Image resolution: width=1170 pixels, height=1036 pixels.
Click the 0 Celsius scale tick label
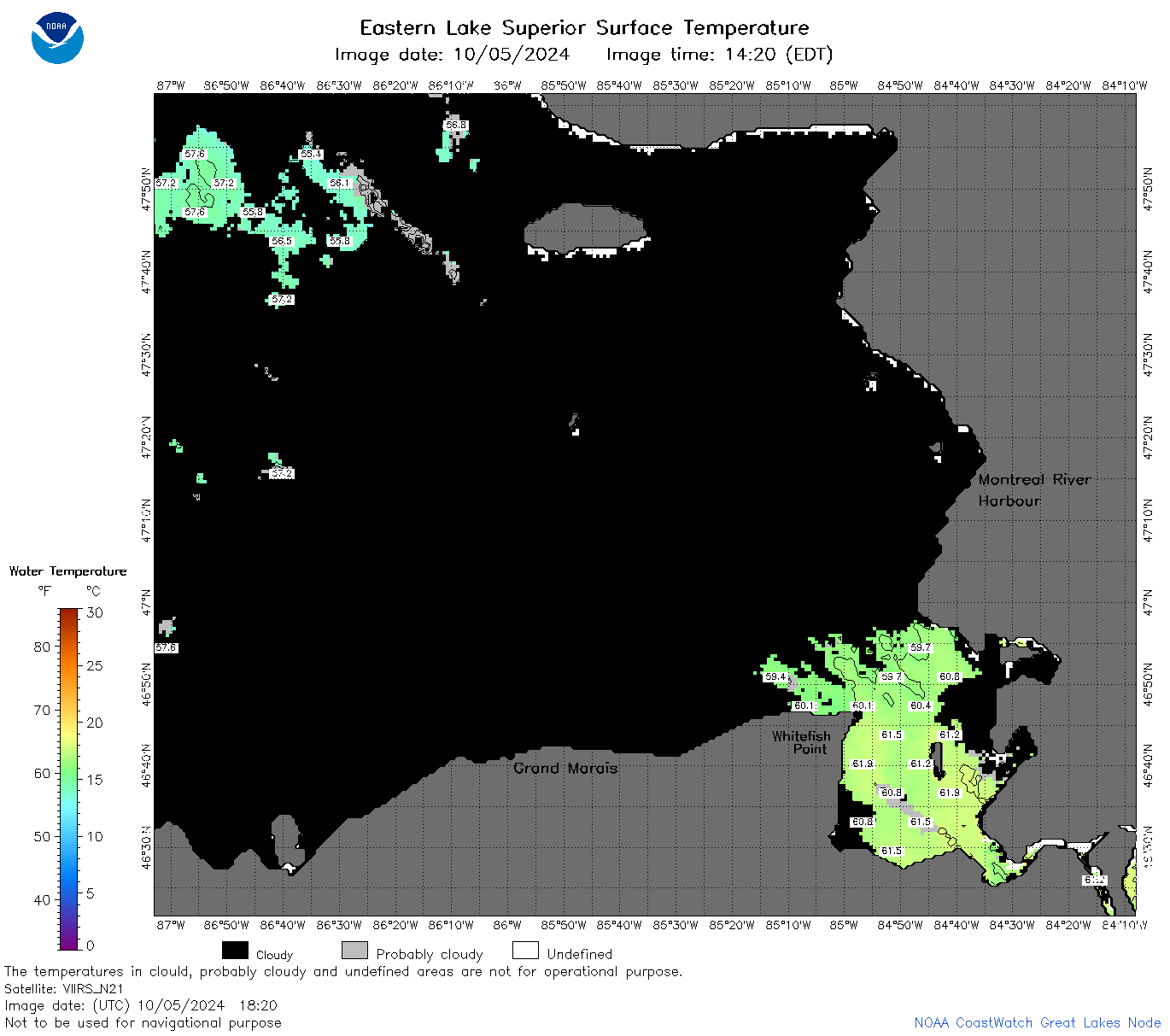[x=91, y=945]
